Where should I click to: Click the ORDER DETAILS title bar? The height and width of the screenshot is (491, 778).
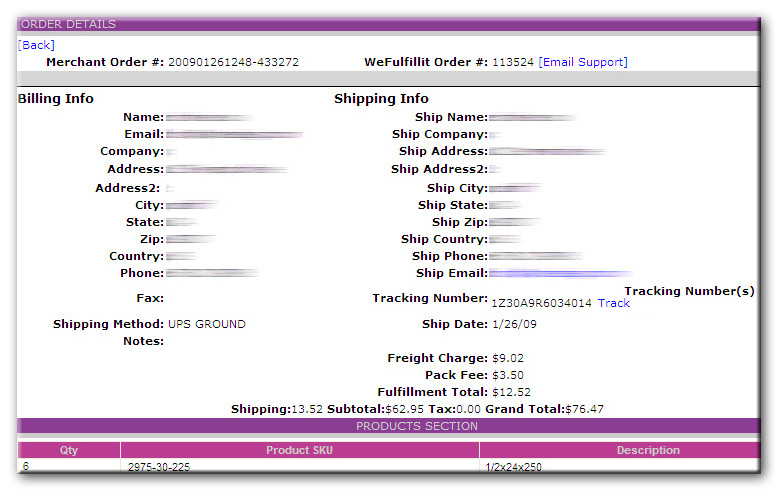tap(389, 24)
